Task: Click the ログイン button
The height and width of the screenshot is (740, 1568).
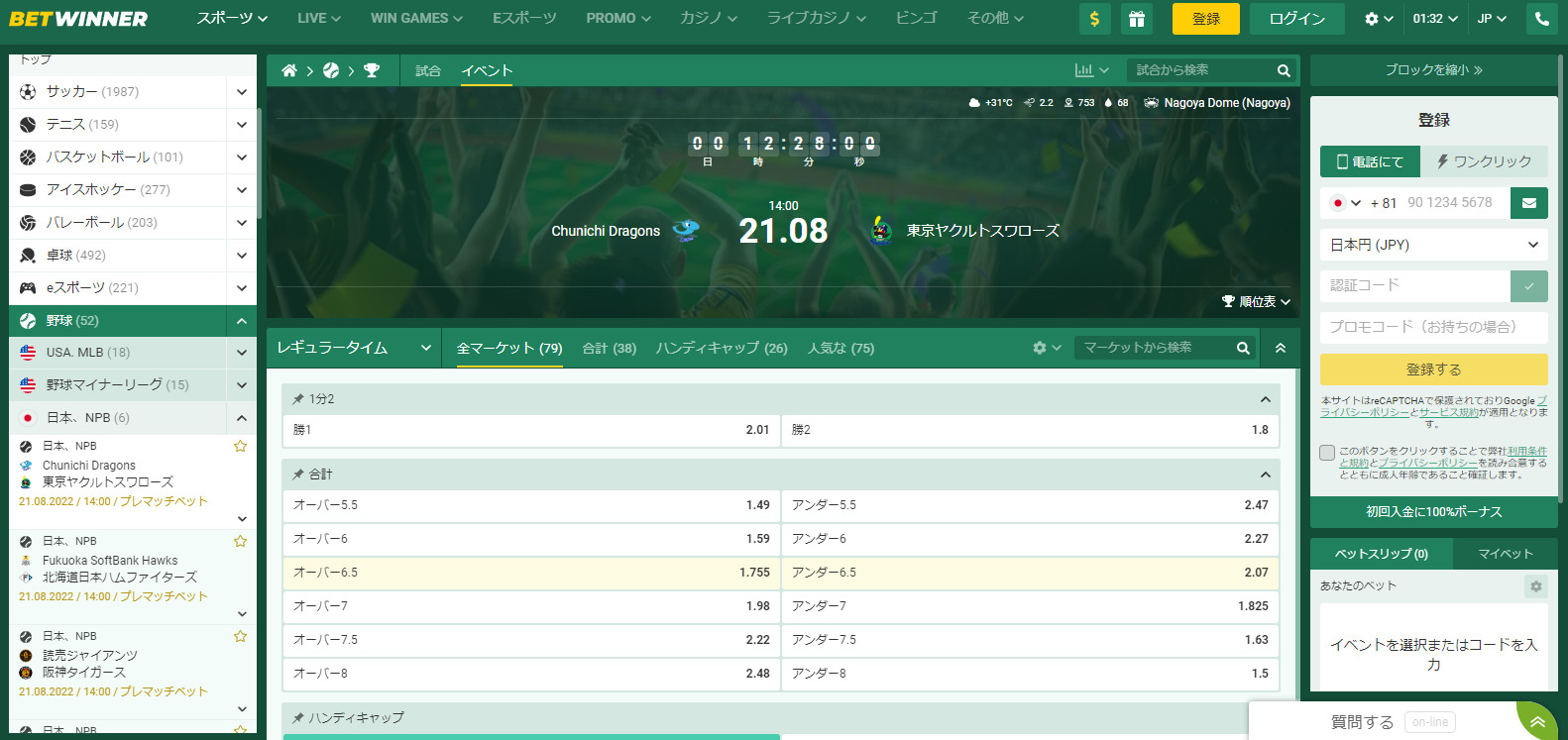Action: [1297, 19]
